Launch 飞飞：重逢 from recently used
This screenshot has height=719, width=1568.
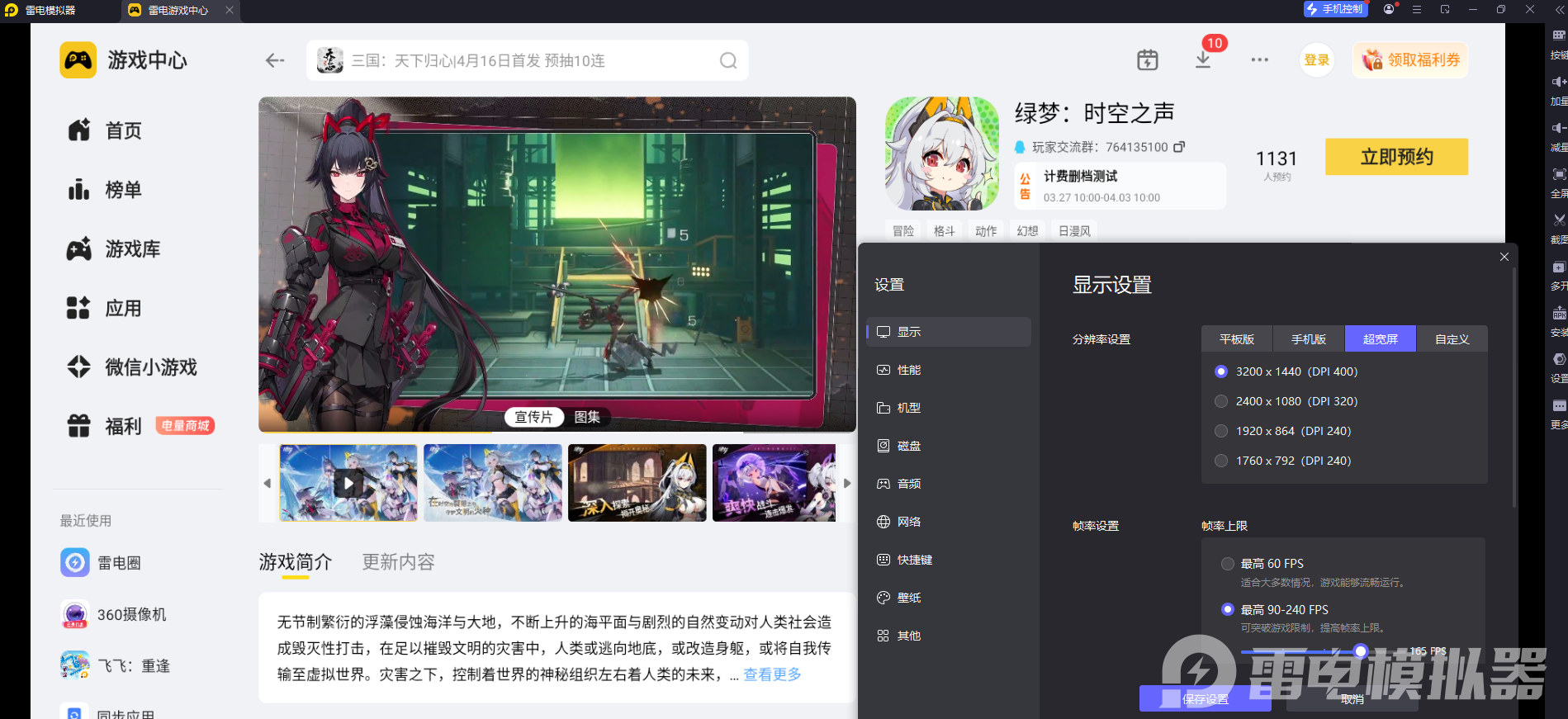[115, 665]
